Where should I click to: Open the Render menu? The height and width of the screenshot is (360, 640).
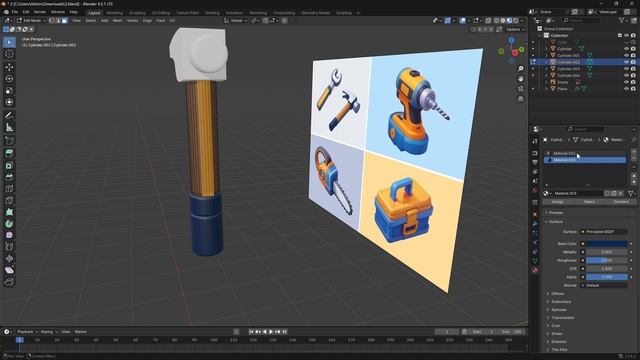click(40, 12)
